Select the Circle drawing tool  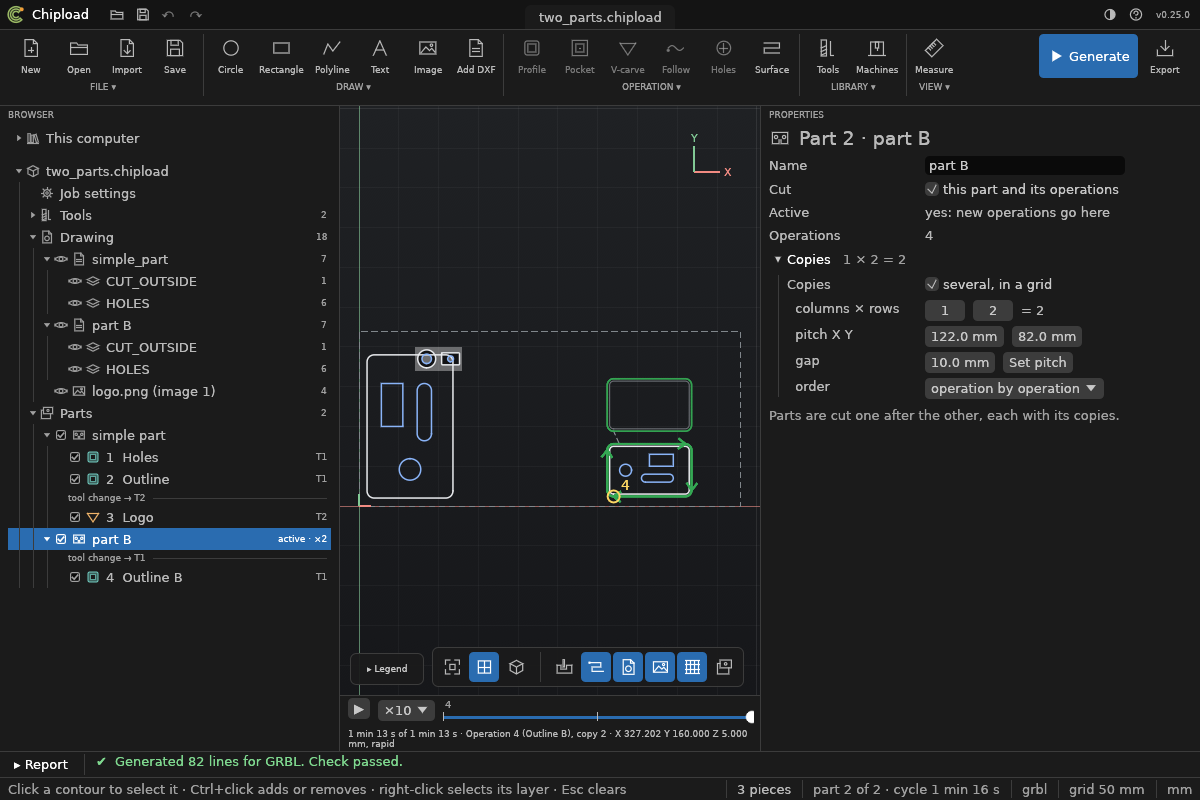point(231,56)
